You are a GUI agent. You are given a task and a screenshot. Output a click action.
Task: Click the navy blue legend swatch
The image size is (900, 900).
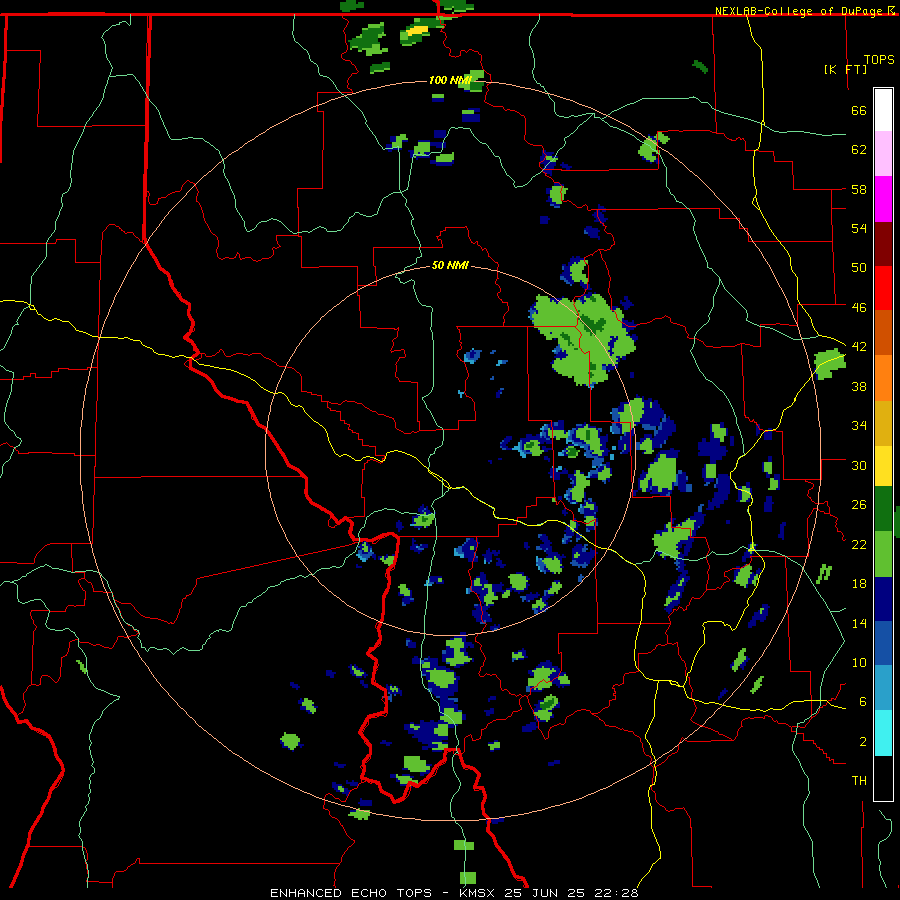(x=883, y=599)
